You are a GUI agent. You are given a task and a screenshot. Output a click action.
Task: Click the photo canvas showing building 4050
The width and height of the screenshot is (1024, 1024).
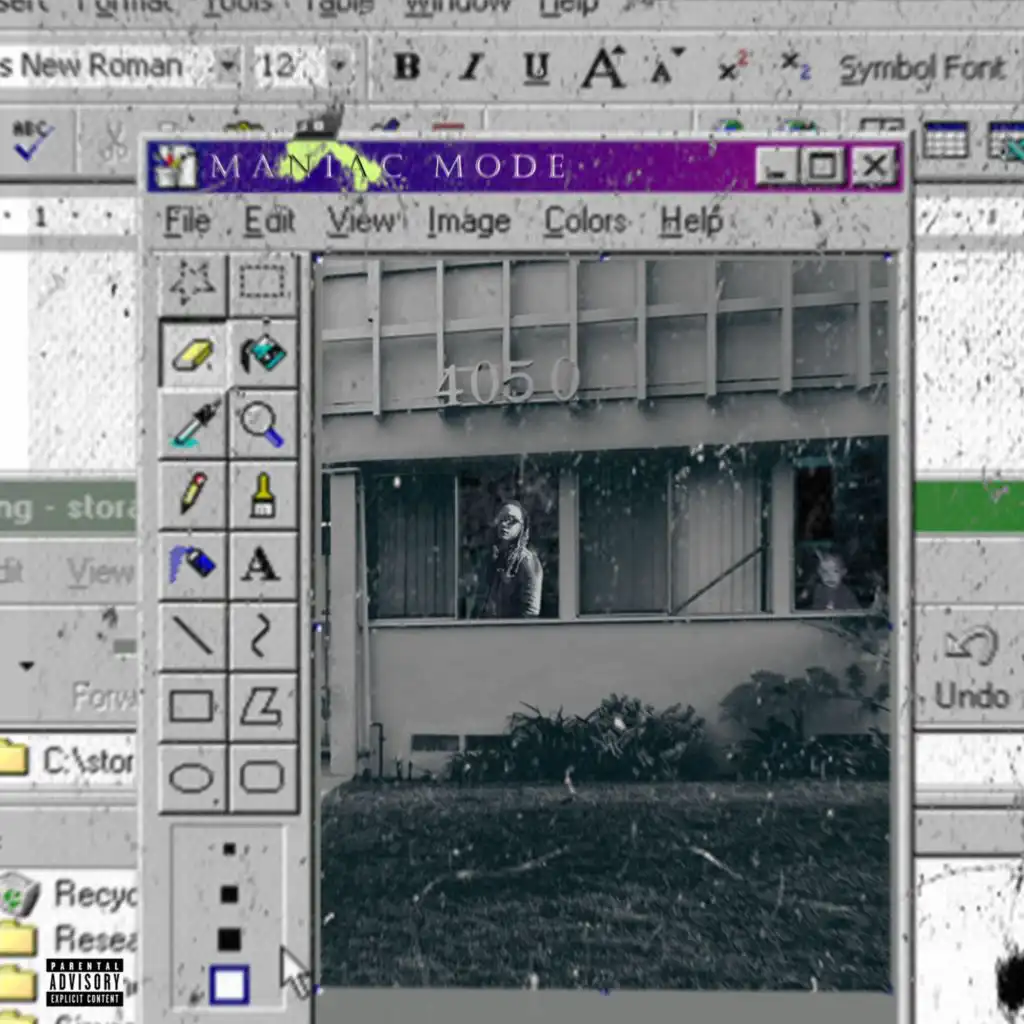[605, 624]
